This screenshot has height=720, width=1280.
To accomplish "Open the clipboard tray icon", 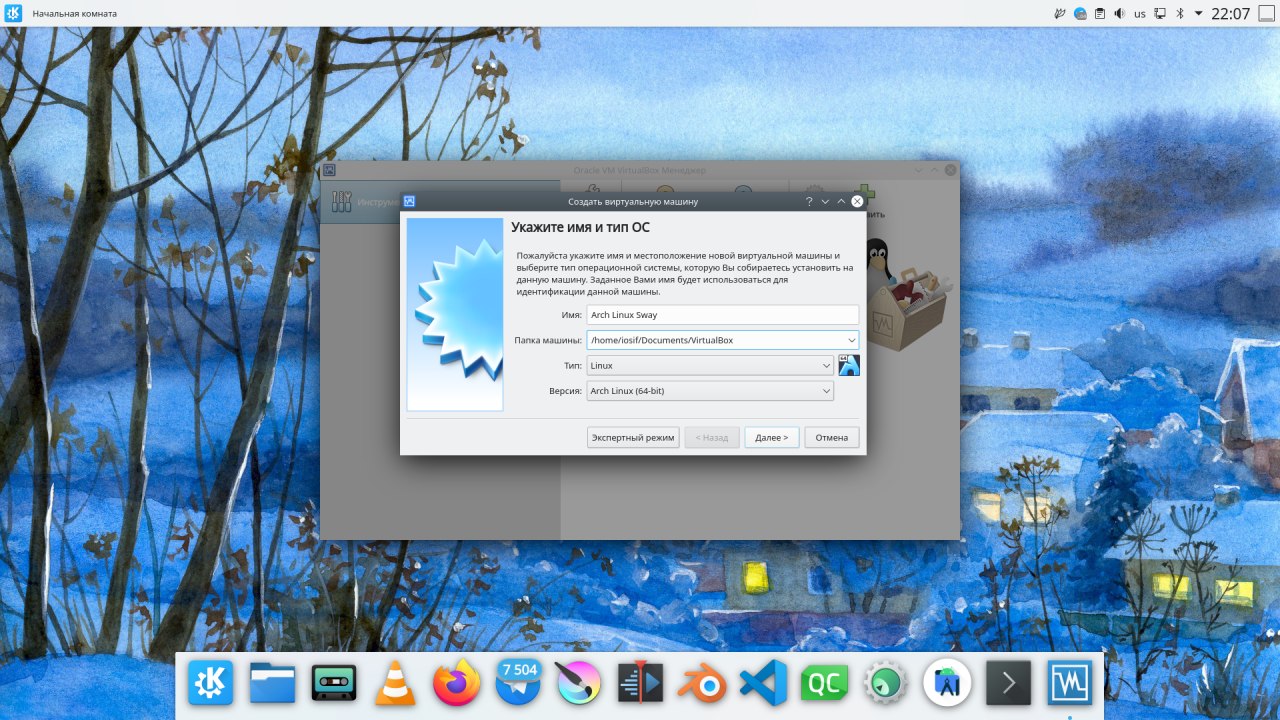I will coord(1100,14).
